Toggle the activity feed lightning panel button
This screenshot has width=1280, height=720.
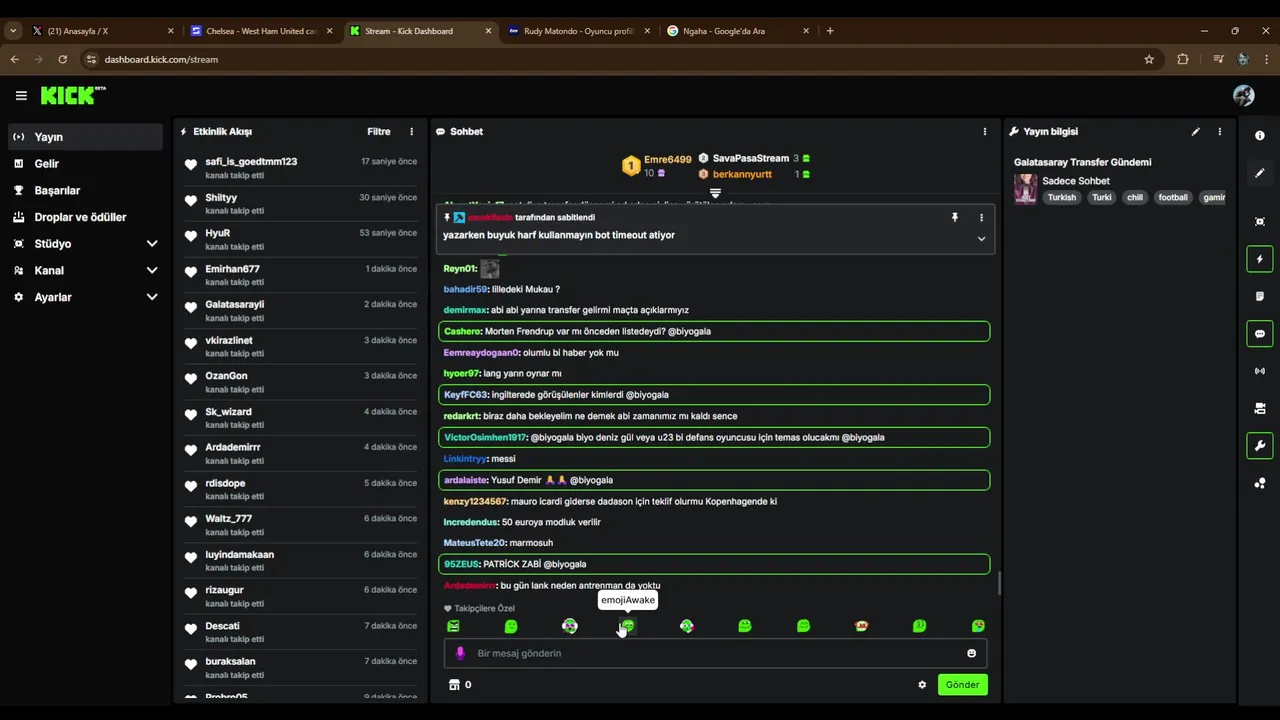(1260, 259)
